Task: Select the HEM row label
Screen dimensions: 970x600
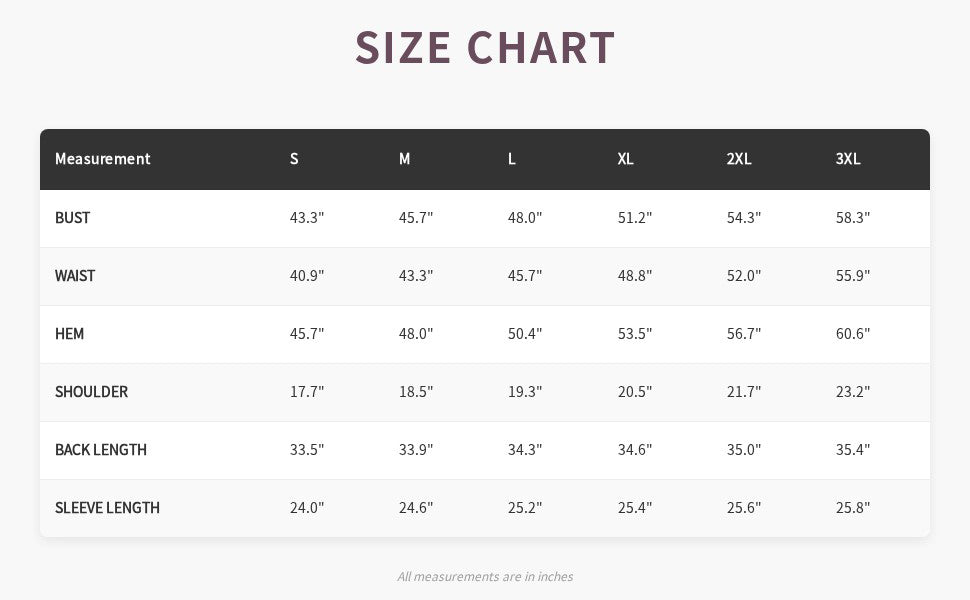Action: tap(70, 334)
